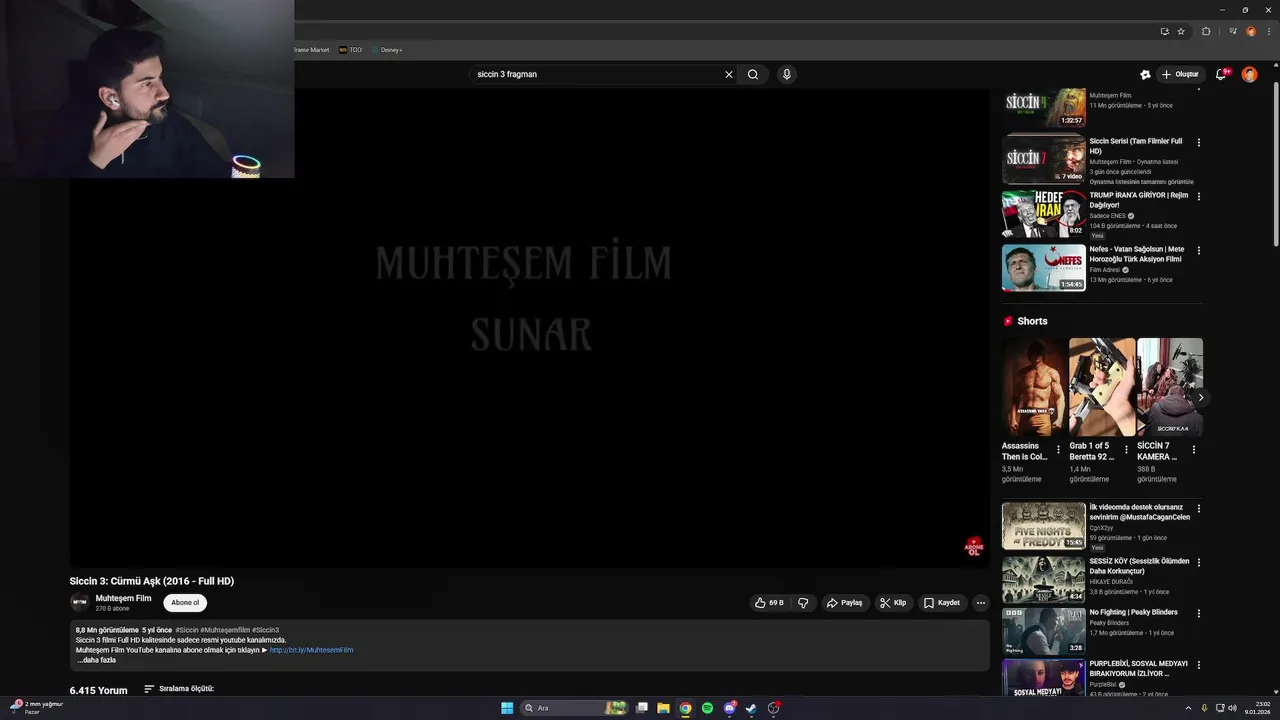Open options for Grab 1 of 5 short
The width and height of the screenshot is (1280, 720).
pos(1126,450)
